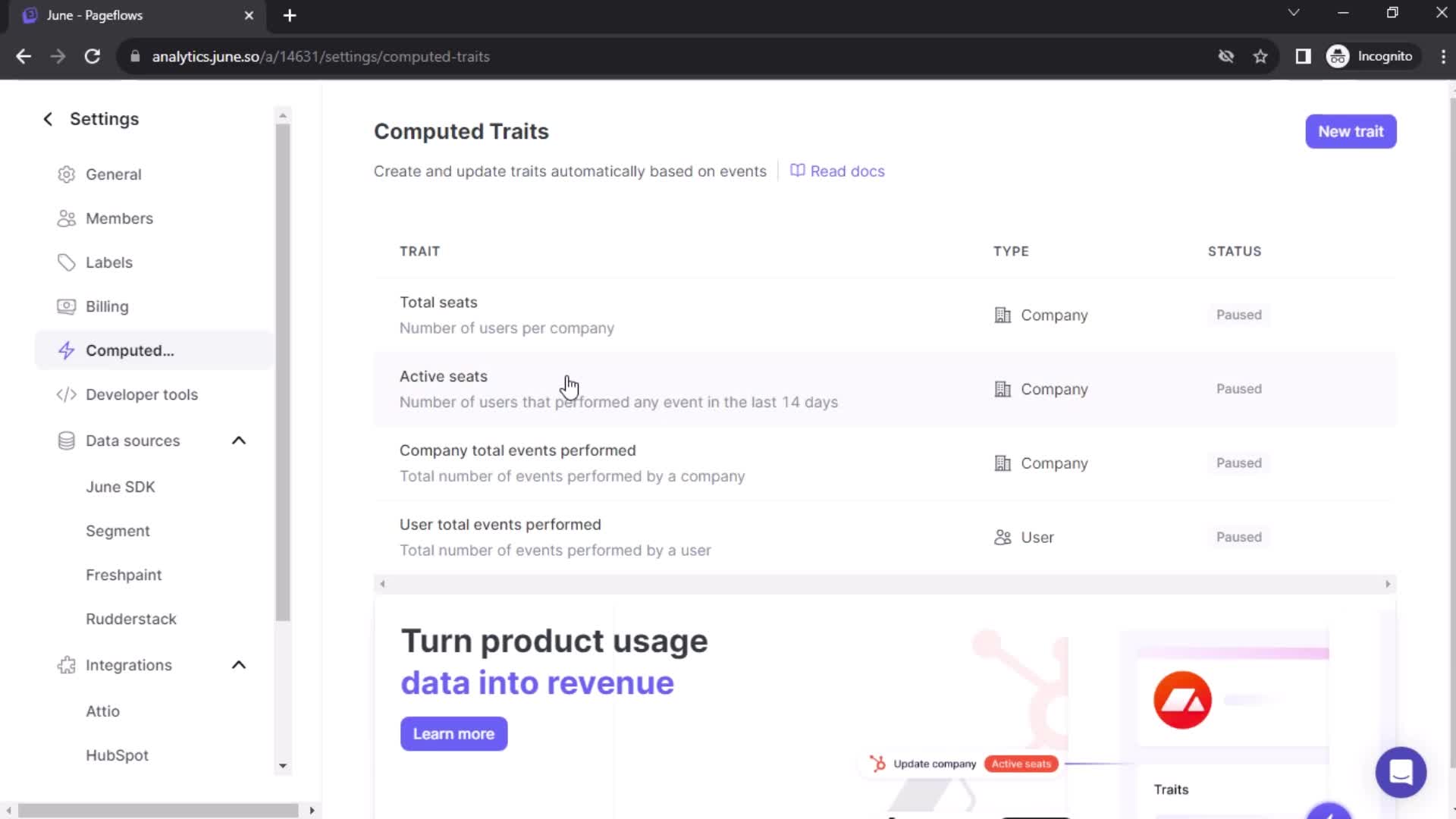Expand the Settings back navigation

tap(47, 118)
